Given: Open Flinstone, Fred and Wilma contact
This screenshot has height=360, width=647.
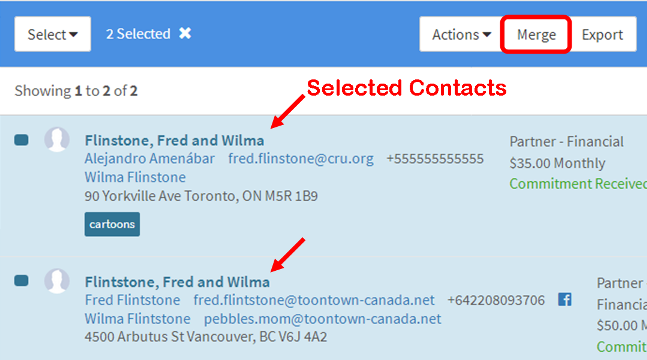Looking at the screenshot, I should click(174, 140).
